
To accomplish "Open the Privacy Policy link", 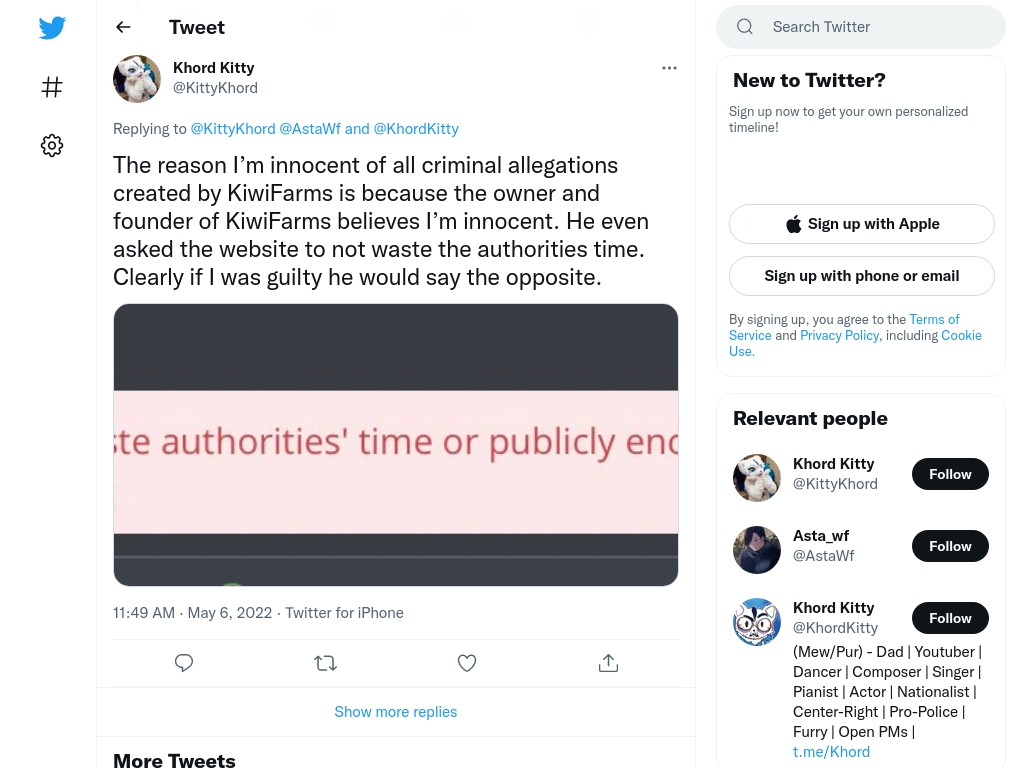I will coord(839,335).
